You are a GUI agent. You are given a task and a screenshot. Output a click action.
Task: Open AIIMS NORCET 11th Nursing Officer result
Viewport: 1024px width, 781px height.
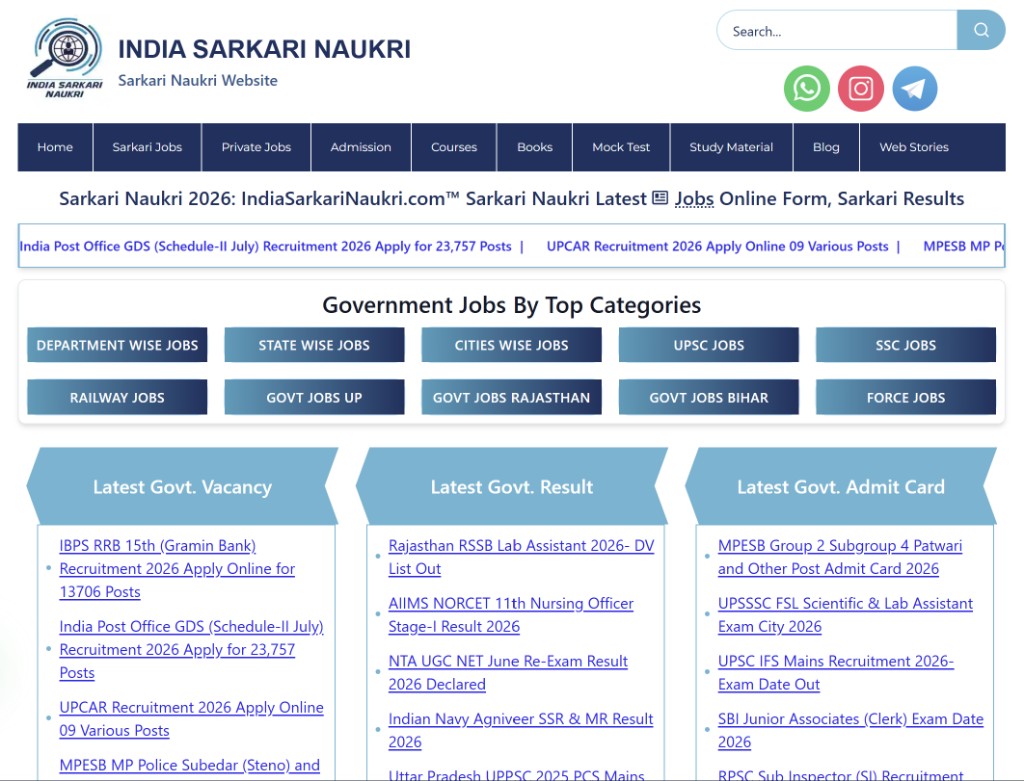click(x=511, y=615)
